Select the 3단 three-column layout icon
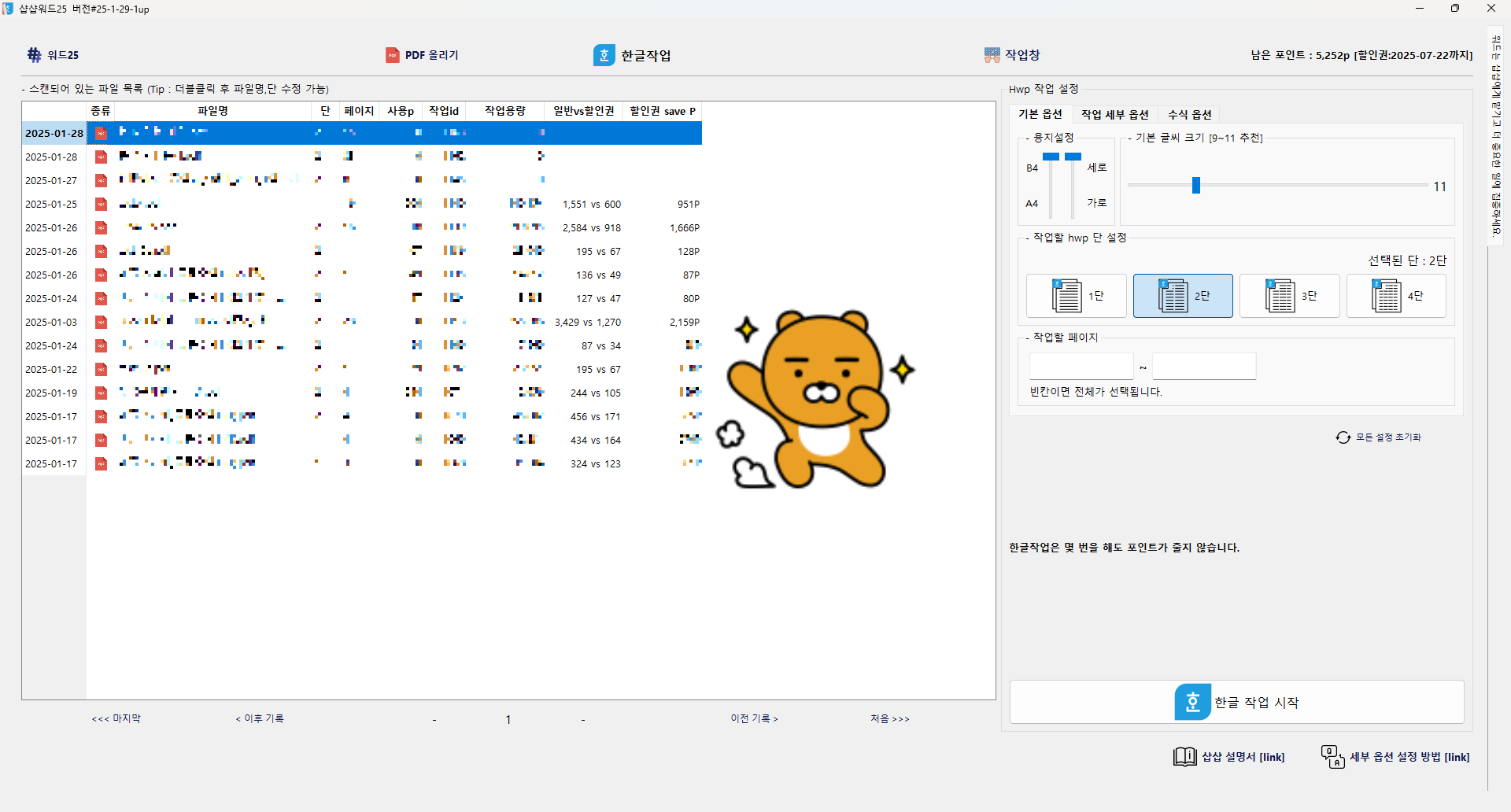The height and width of the screenshot is (812, 1511). pyautogui.click(x=1280, y=296)
